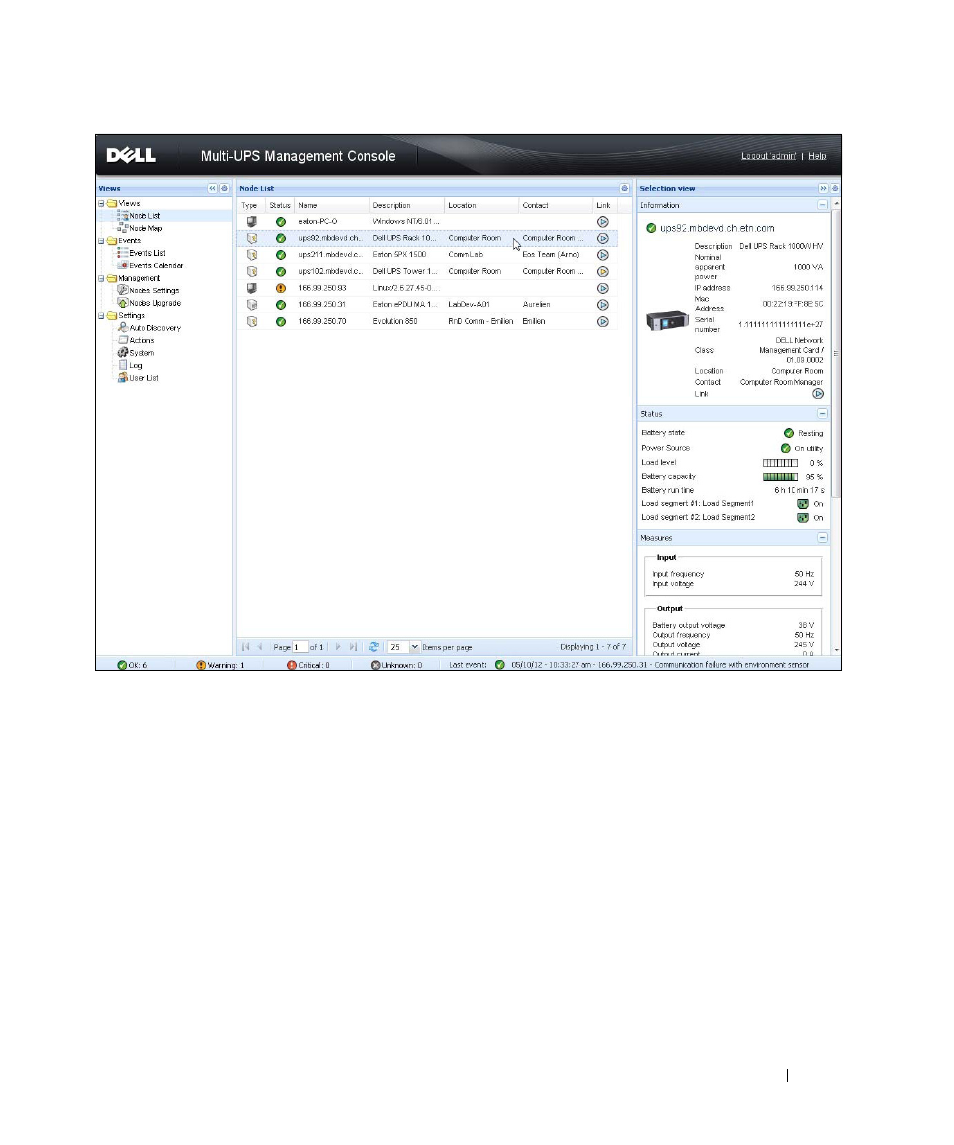Go to first page of node list
This screenshot has width=954, height=1145.
tap(245, 647)
